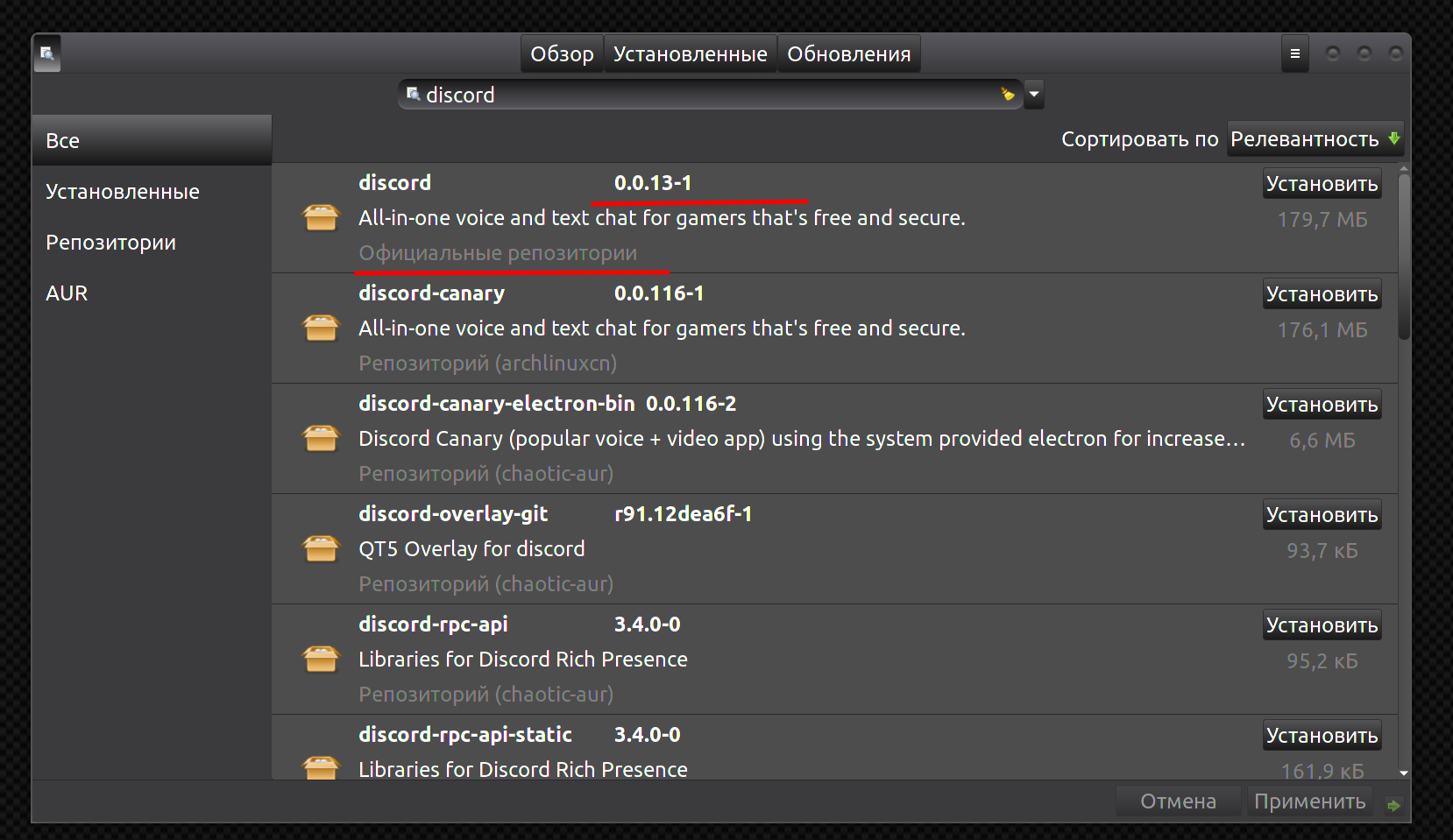Click the green arrow icon next to Применить
Screen dimensions: 1453x840
pyautogui.click(x=1393, y=804)
